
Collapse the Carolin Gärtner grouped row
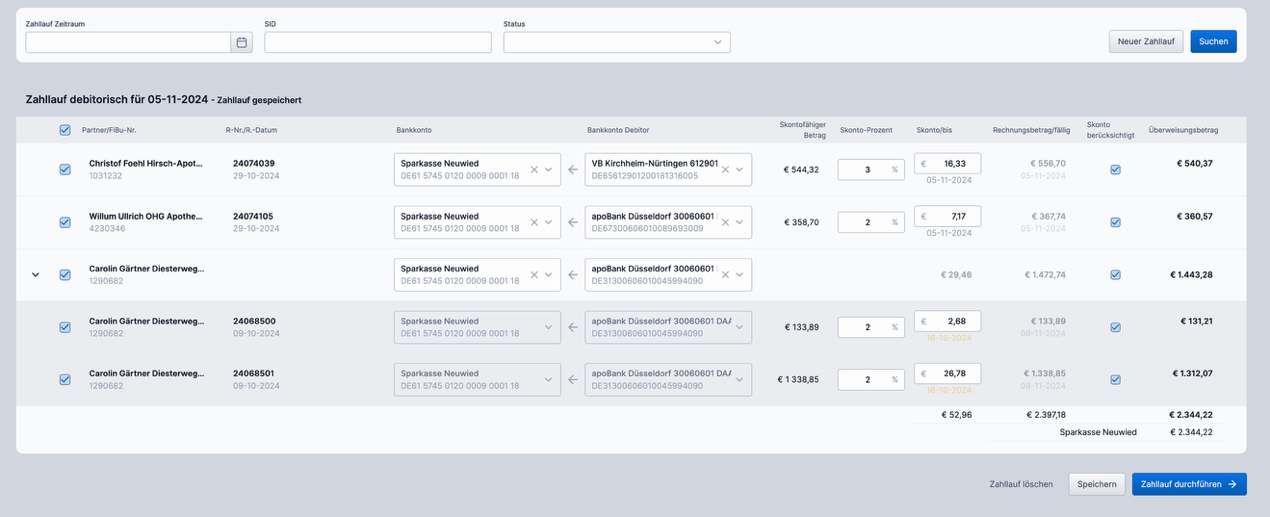point(36,275)
